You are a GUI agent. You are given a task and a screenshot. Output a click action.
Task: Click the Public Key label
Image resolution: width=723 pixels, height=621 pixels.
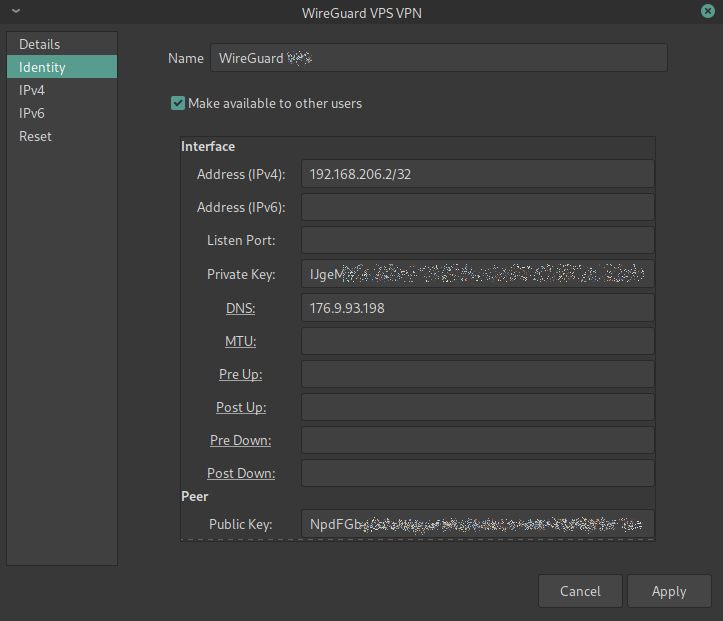[x=241, y=524]
